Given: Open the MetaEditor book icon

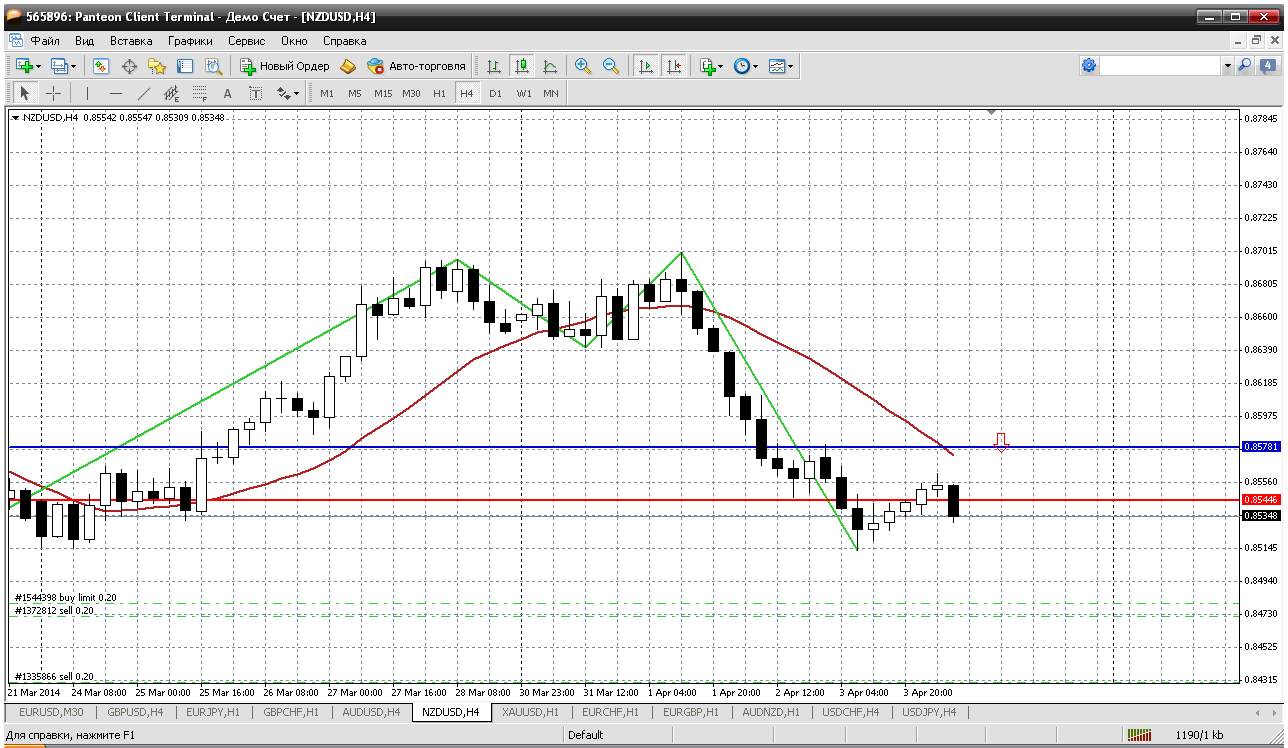Looking at the screenshot, I should click(348, 66).
